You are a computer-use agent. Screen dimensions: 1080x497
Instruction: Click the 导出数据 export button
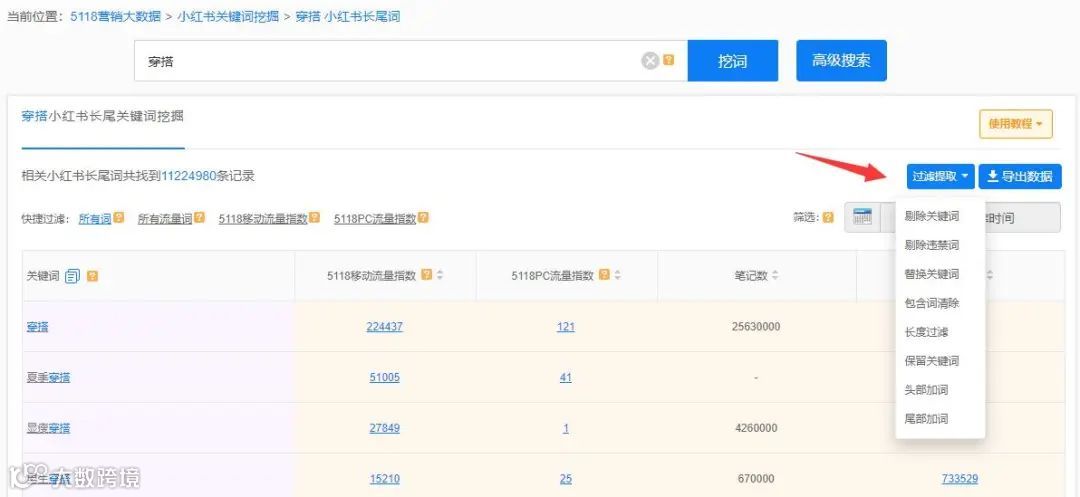click(x=1020, y=177)
